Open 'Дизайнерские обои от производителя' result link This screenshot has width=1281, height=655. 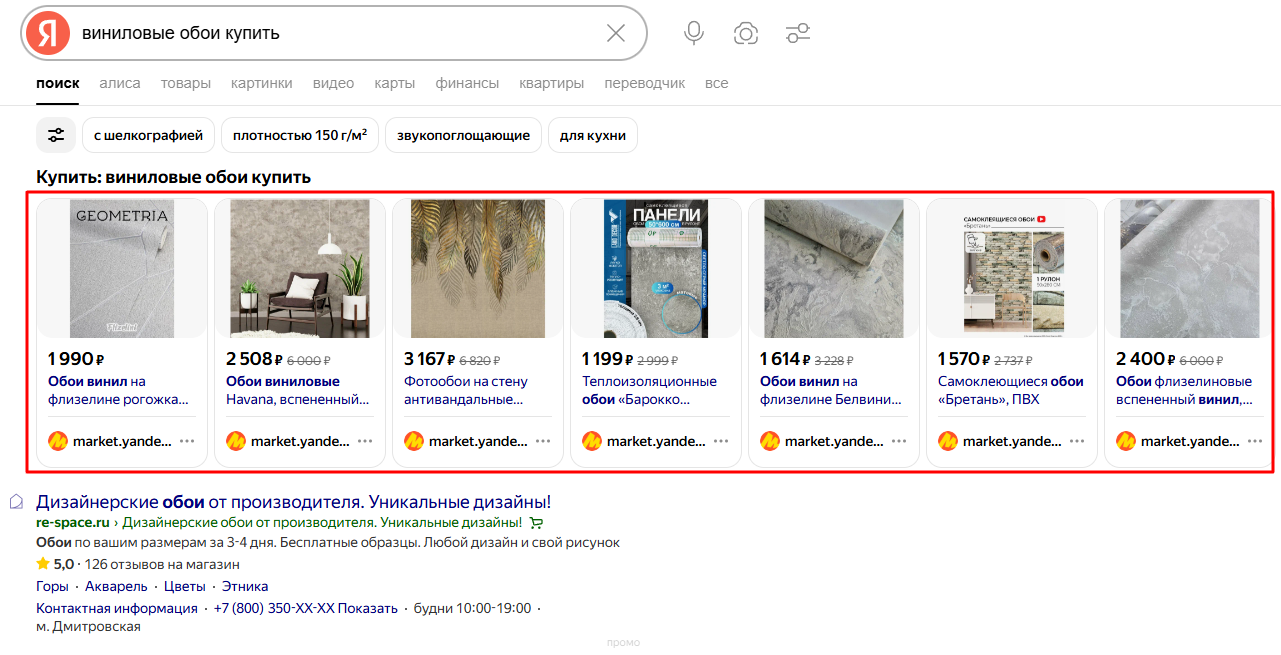coord(293,502)
